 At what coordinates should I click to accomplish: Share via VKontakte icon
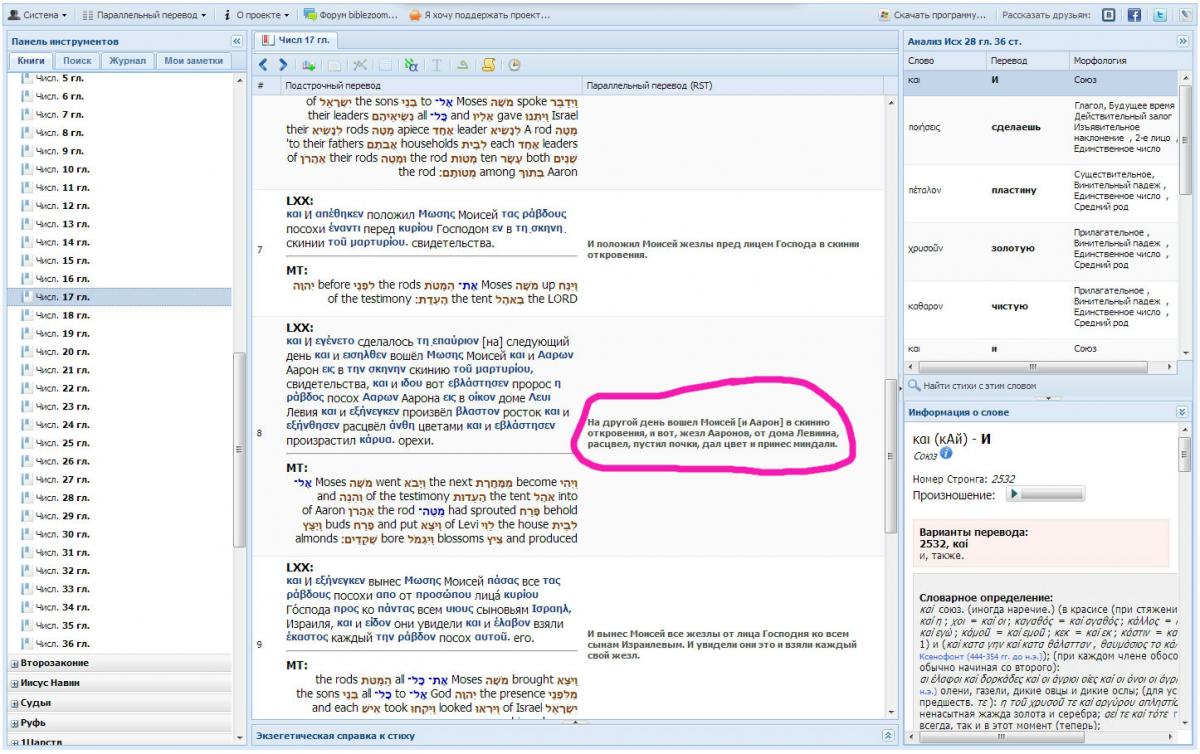1109,15
